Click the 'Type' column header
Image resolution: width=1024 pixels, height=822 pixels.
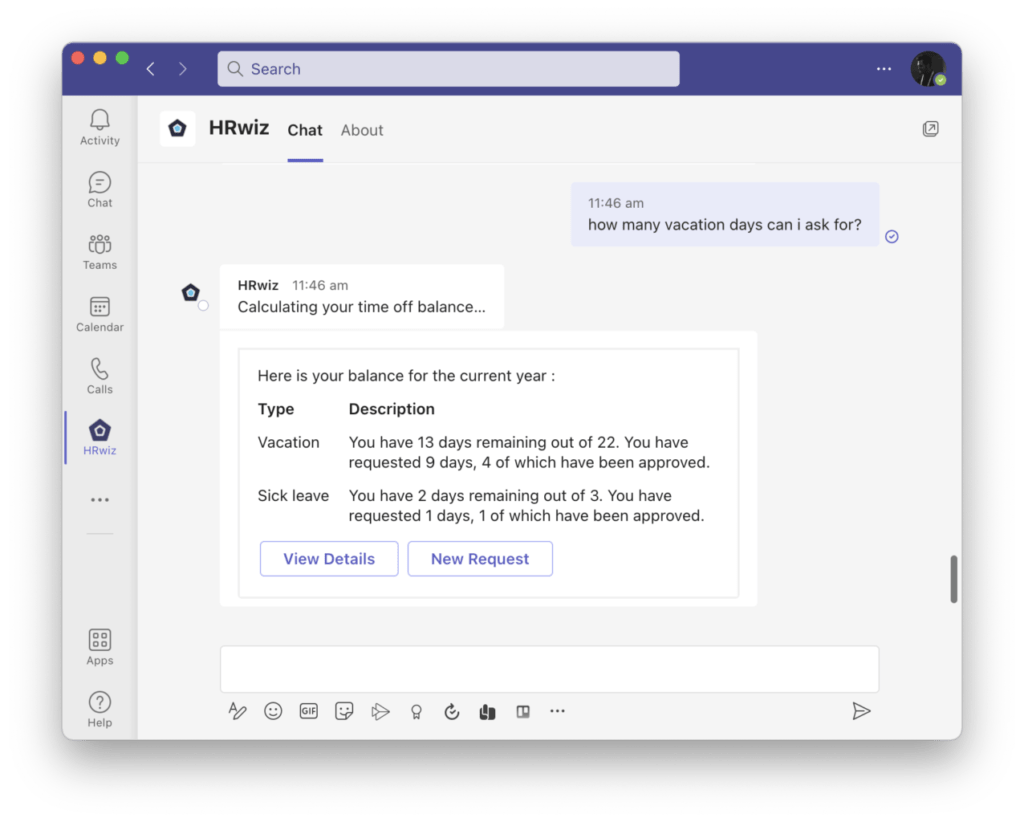(x=276, y=409)
